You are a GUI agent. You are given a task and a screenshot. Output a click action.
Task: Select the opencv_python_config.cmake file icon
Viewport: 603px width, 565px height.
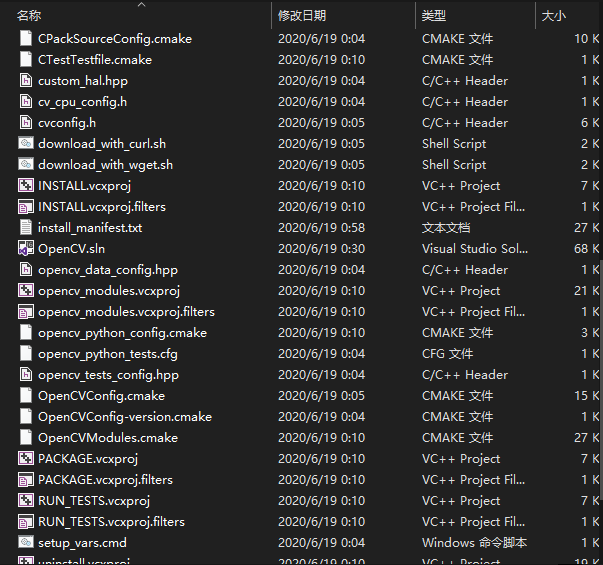26,332
